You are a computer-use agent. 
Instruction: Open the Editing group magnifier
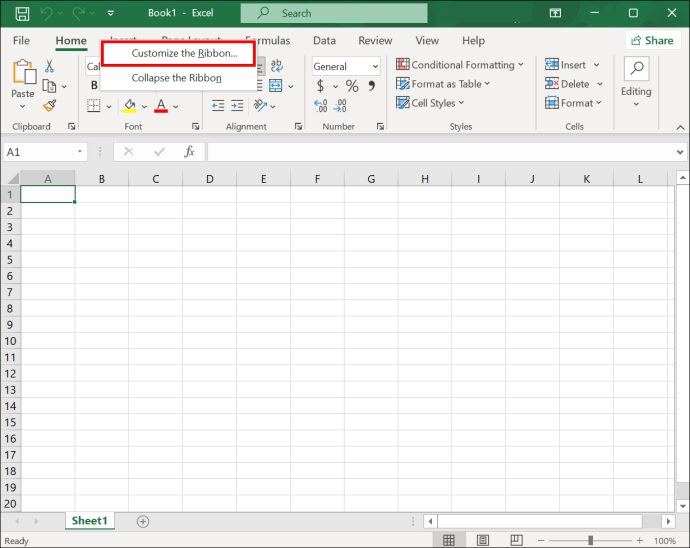click(636, 69)
